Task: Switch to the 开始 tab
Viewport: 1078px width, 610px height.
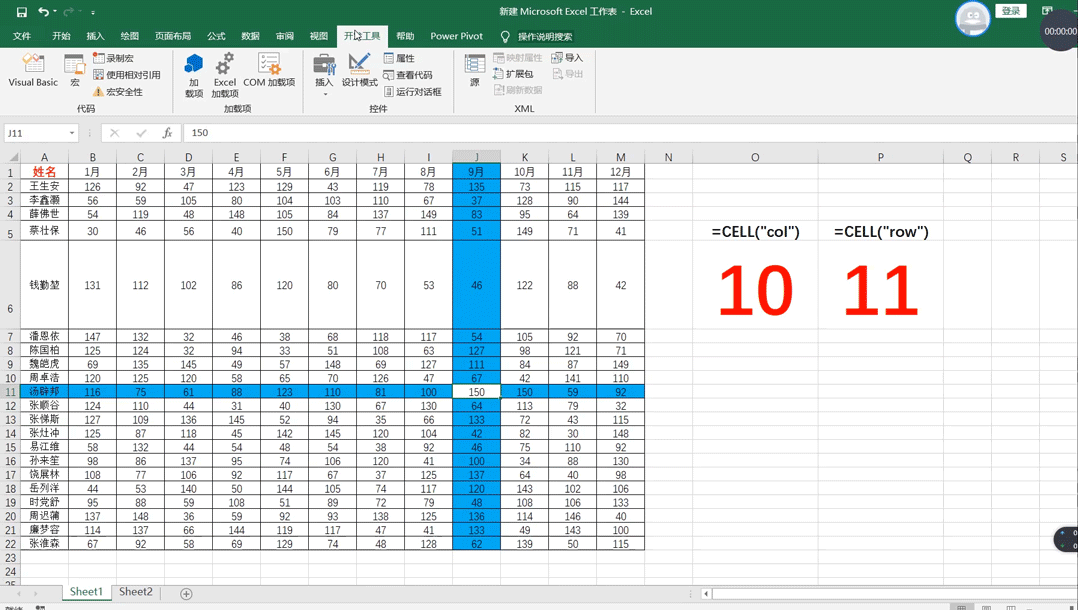Action: (x=61, y=36)
